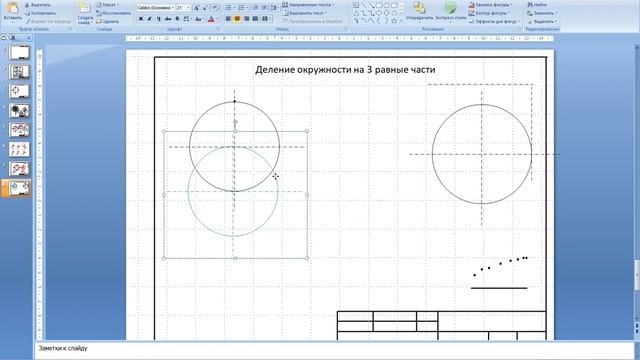
Task: Toggle underline formatting
Action: 159,19
